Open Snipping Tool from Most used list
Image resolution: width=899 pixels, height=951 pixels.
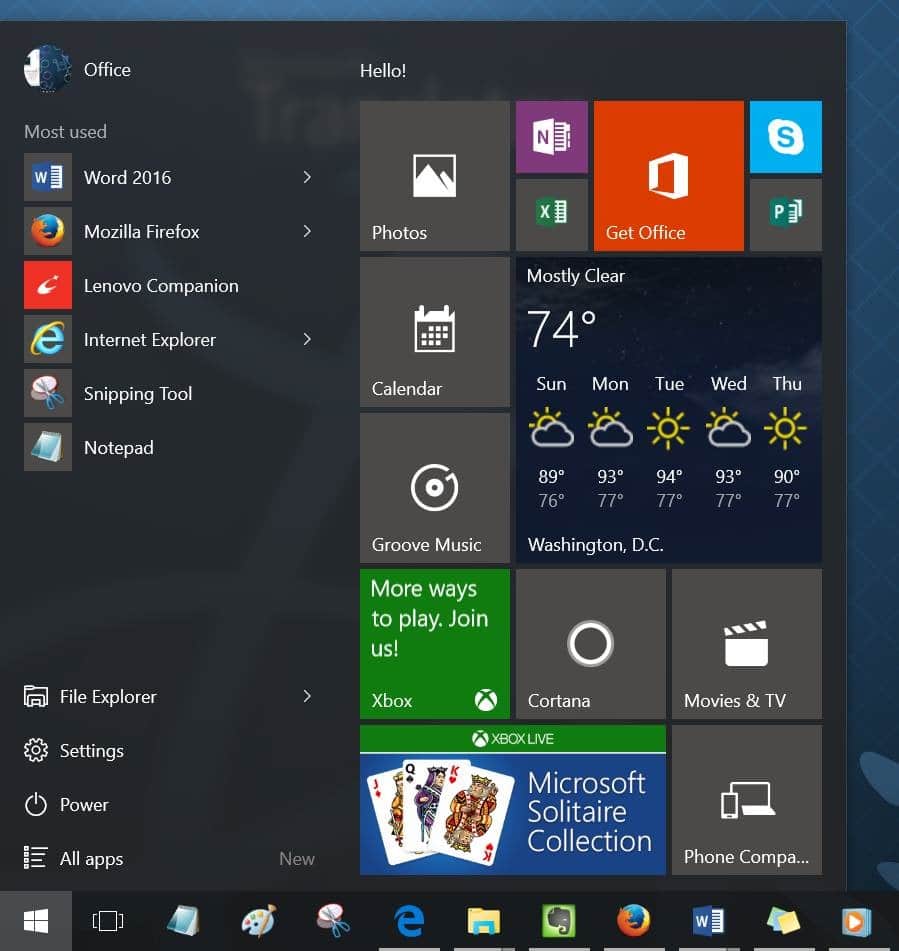click(138, 393)
